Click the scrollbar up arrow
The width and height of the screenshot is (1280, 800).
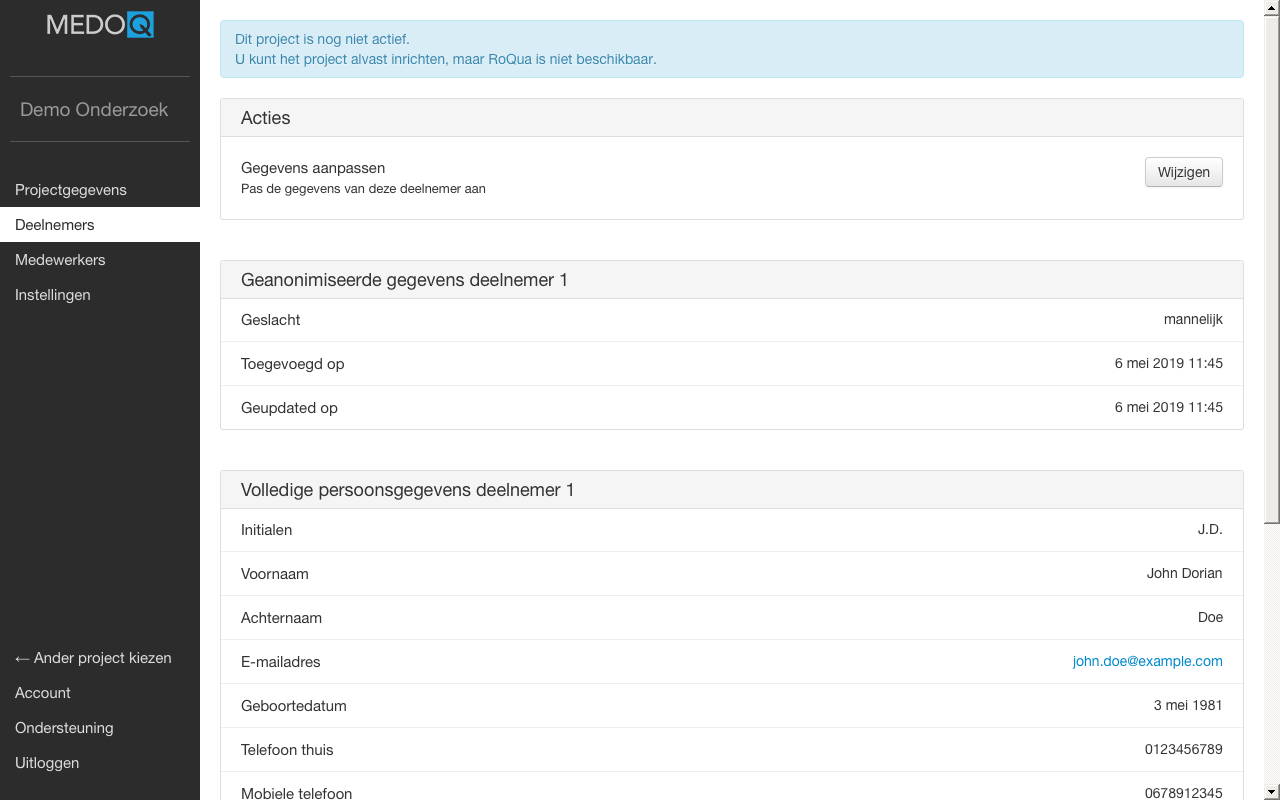point(1272,8)
